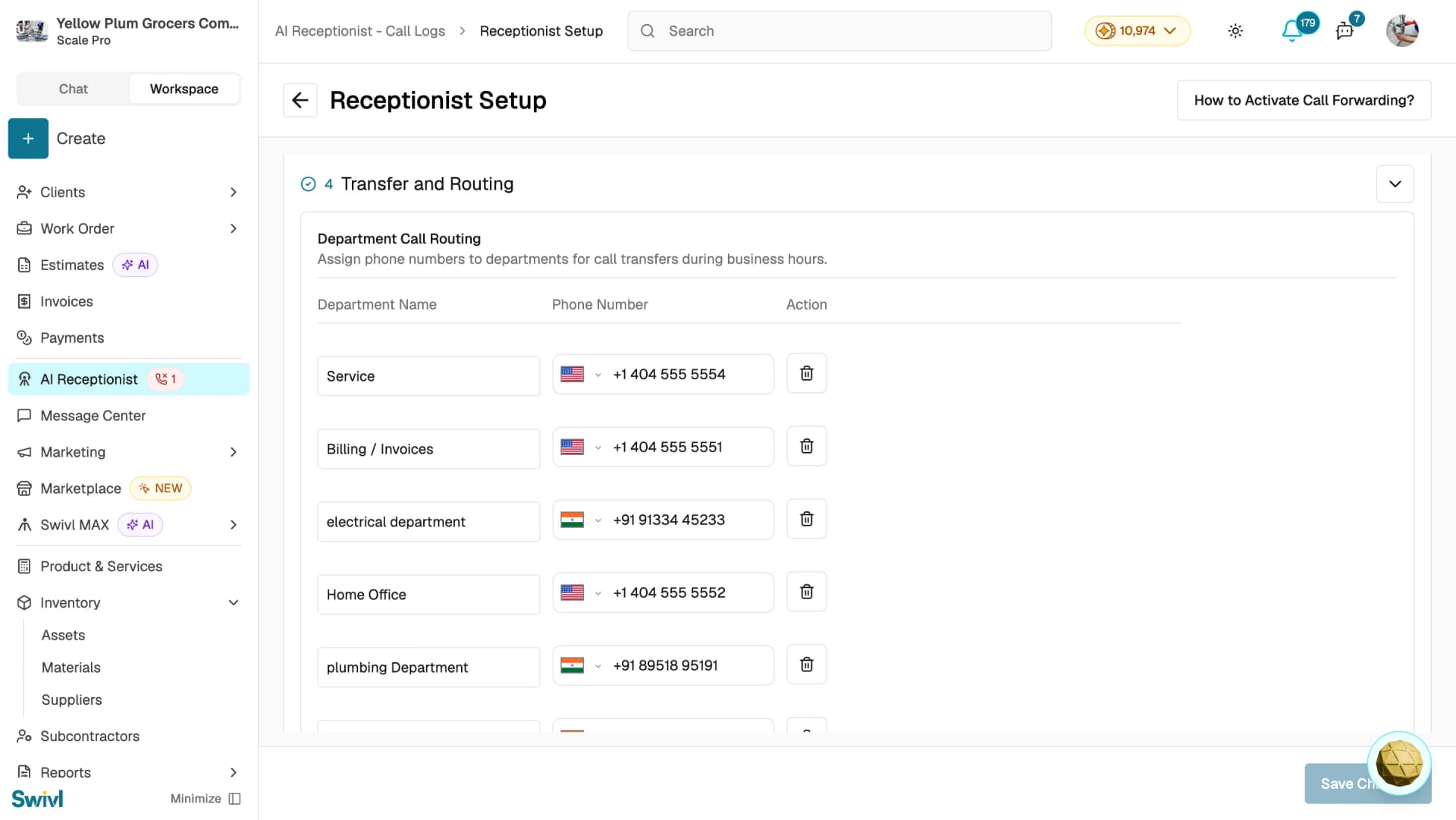Edit the Service department name field
The image size is (1456, 820).
click(x=428, y=376)
